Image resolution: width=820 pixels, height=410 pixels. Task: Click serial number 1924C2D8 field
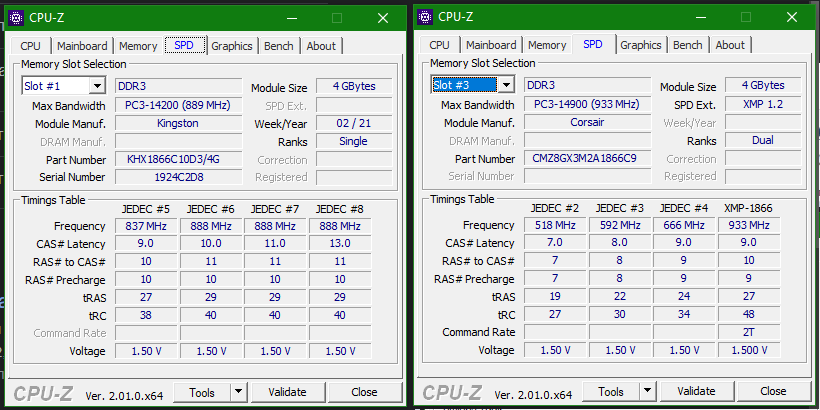click(178, 177)
